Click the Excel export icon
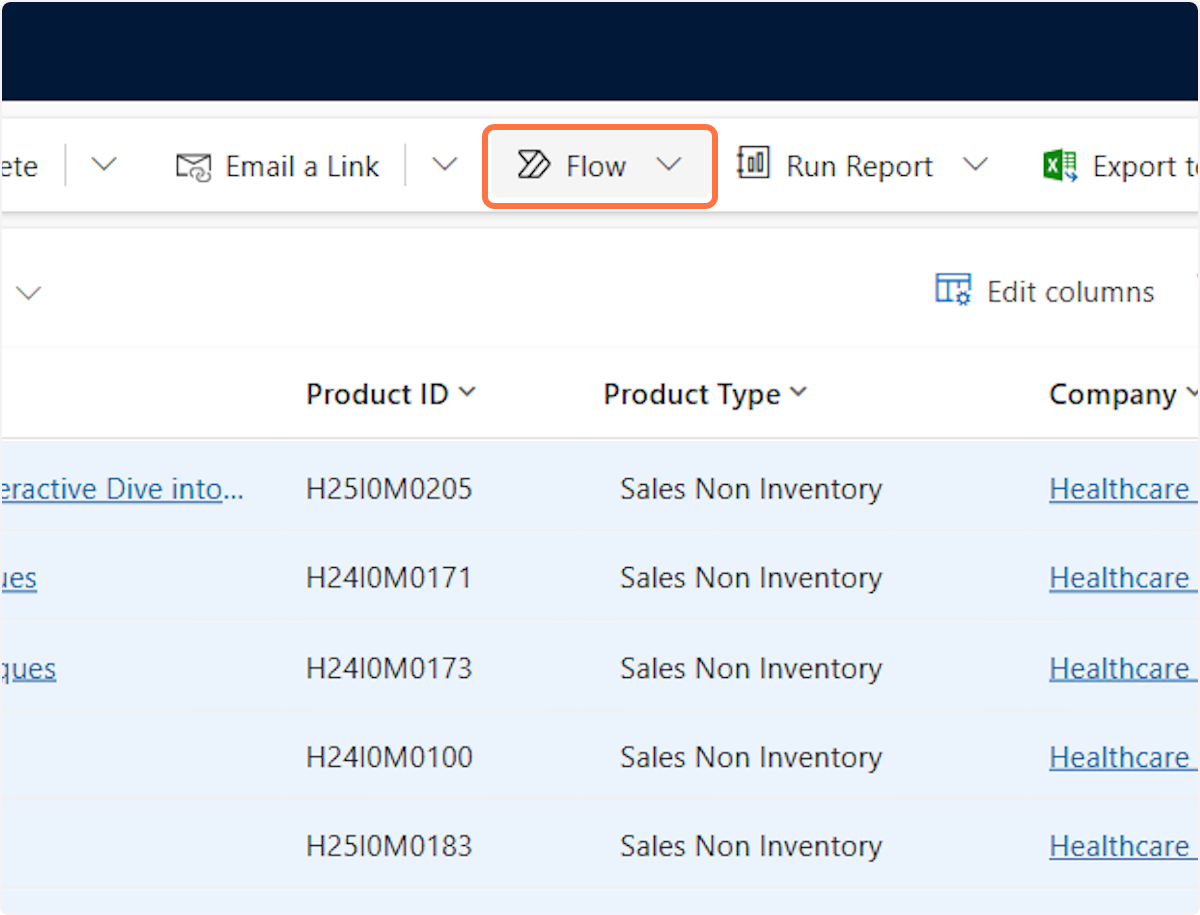This screenshot has height=915, width=1200. pos(1059,166)
